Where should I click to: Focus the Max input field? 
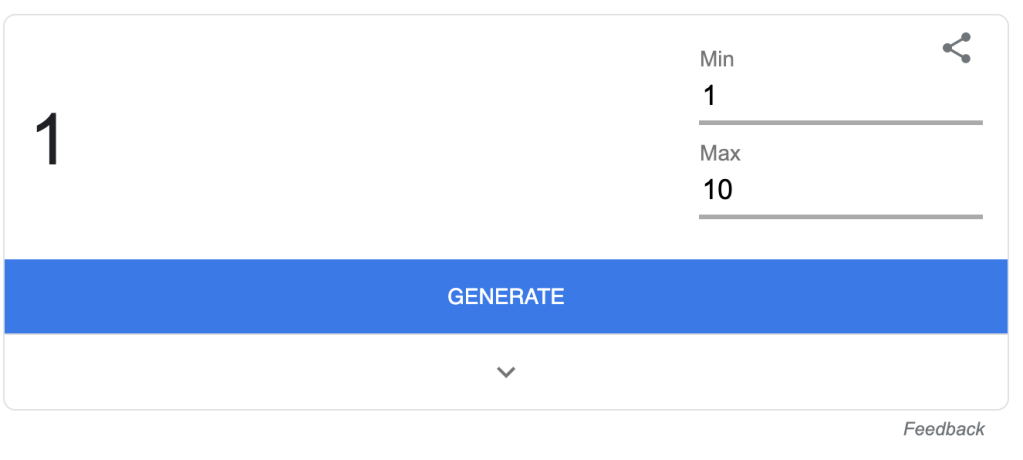840,189
